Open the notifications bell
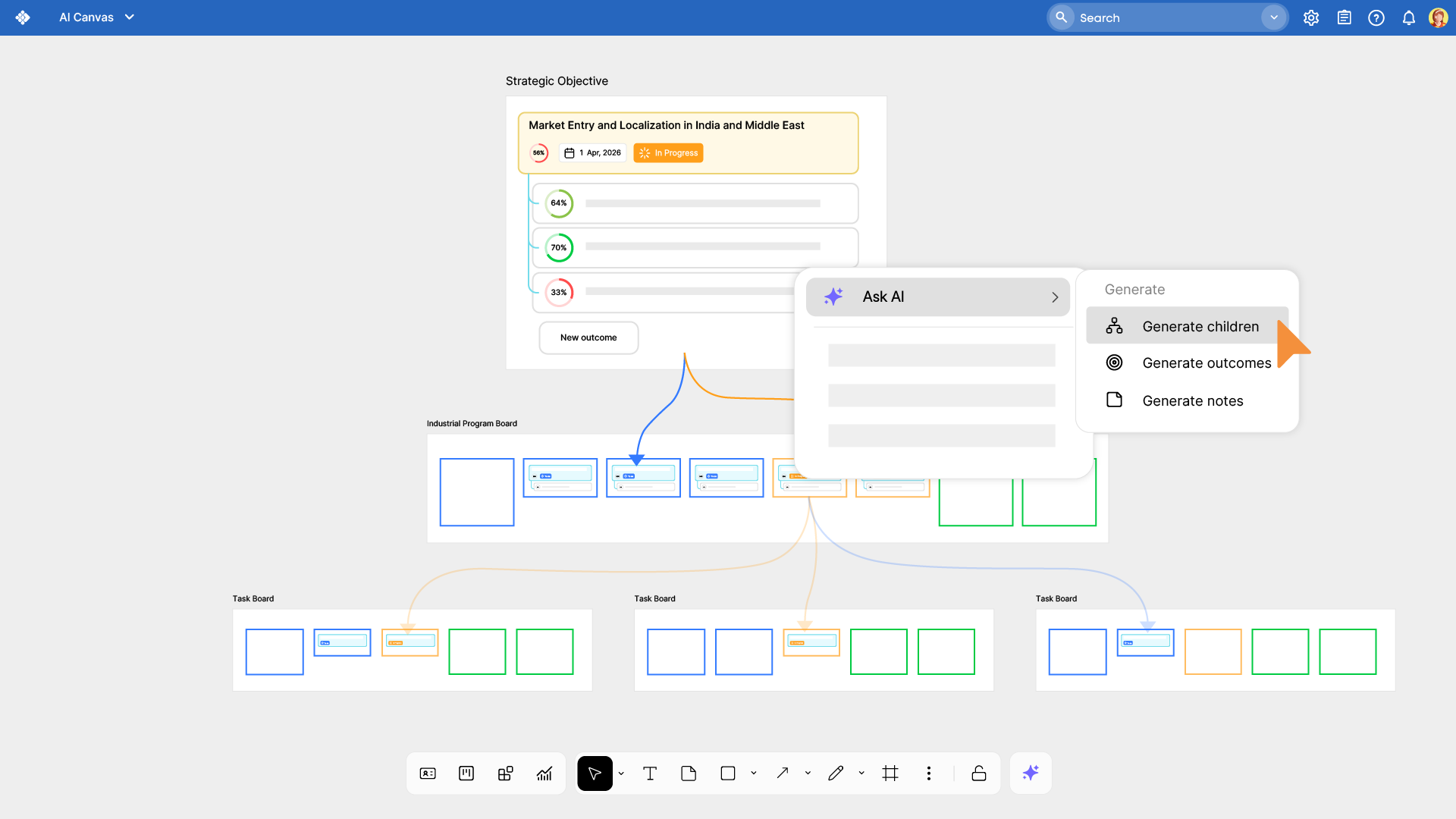 (1408, 17)
